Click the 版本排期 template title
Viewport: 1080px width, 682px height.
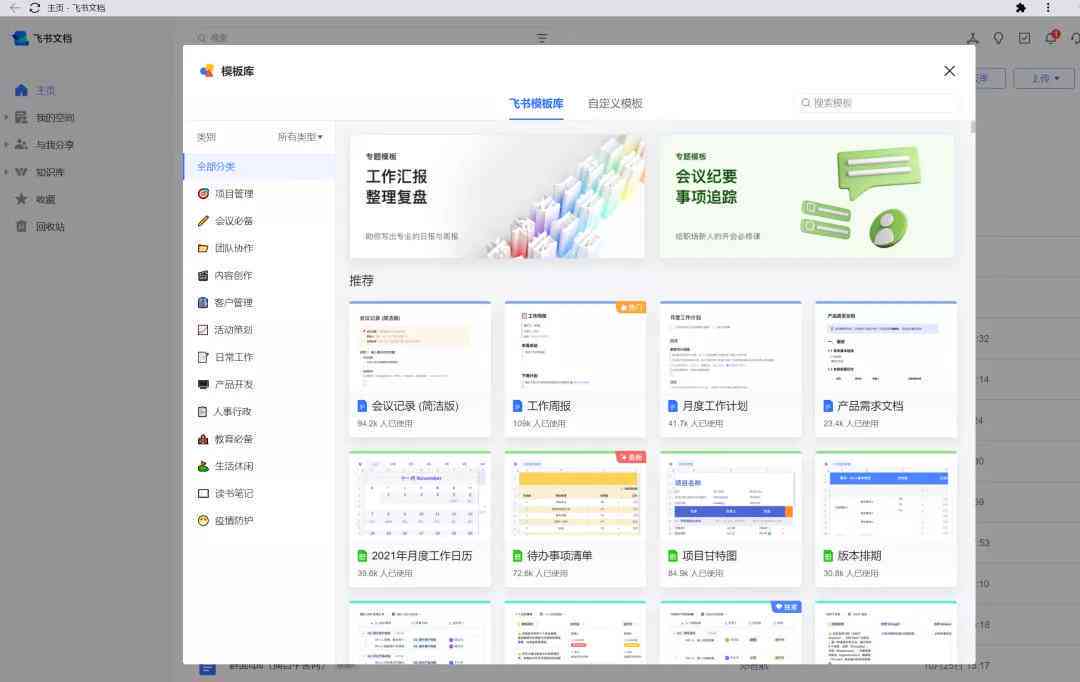click(860, 556)
